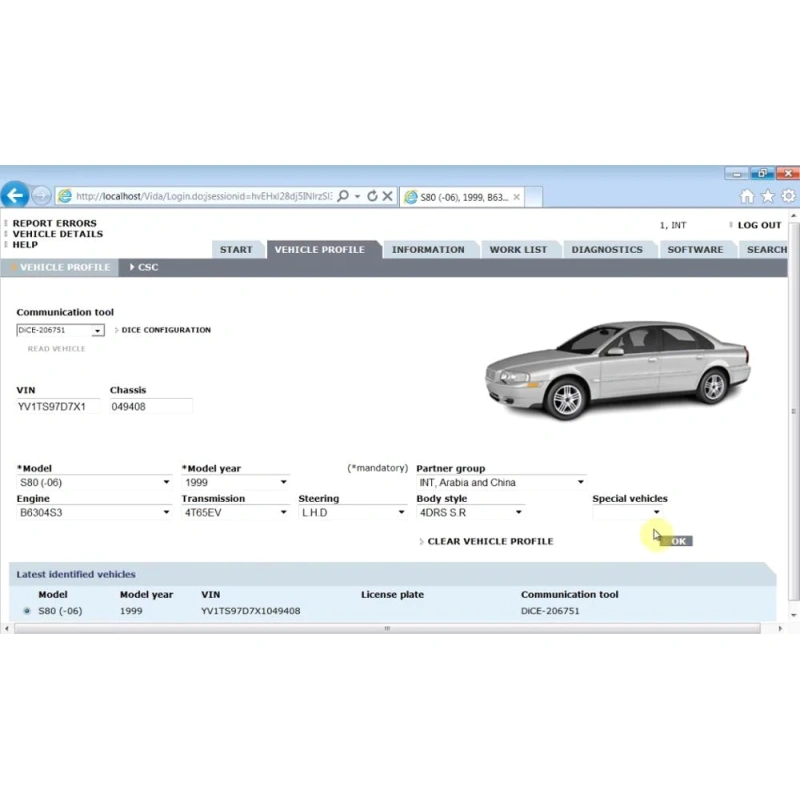Click the vertical scrollbar up arrow
Viewport: 800px width, 800px height.
[793, 216]
